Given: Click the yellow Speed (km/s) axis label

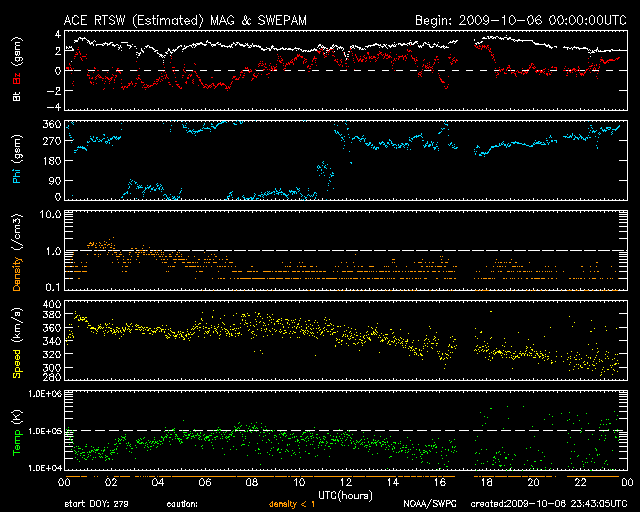Looking at the screenshot, I should 17,343.
